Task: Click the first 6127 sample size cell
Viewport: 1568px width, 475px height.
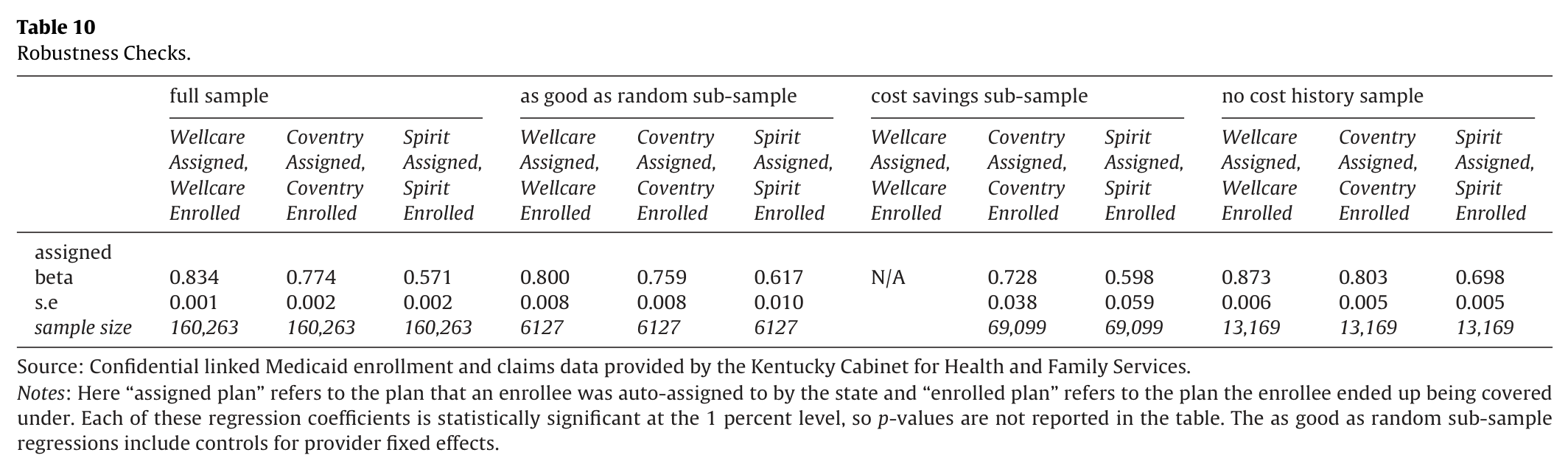Action: click(x=542, y=327)
